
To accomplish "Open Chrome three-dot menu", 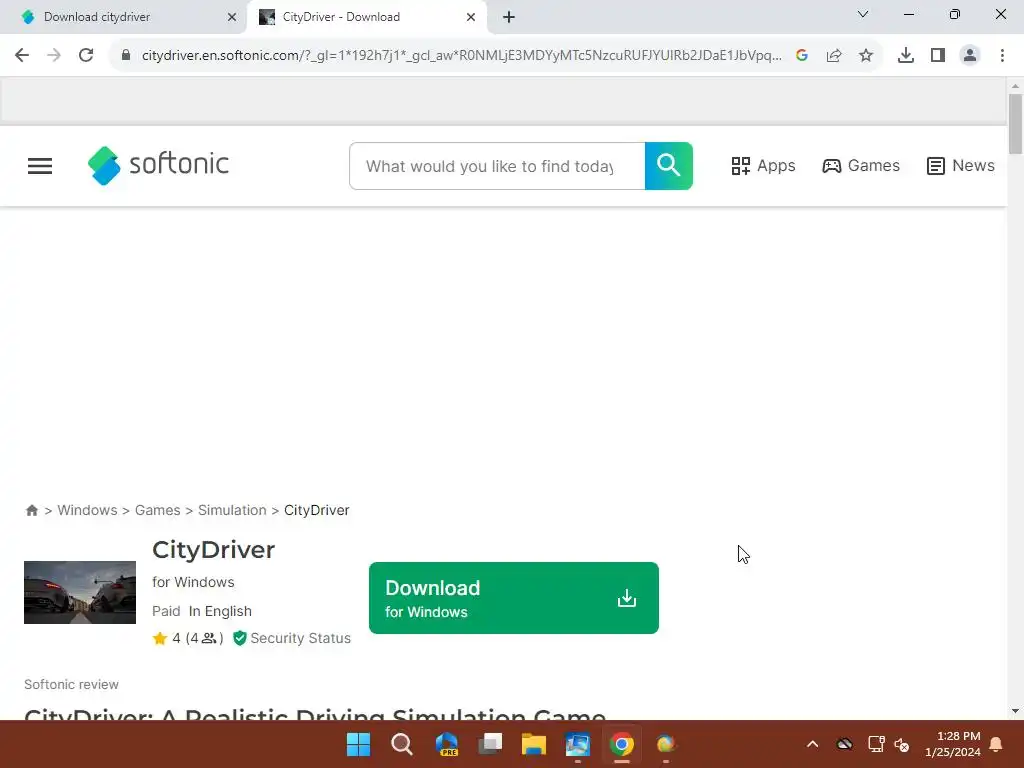I will (1002, 55).
